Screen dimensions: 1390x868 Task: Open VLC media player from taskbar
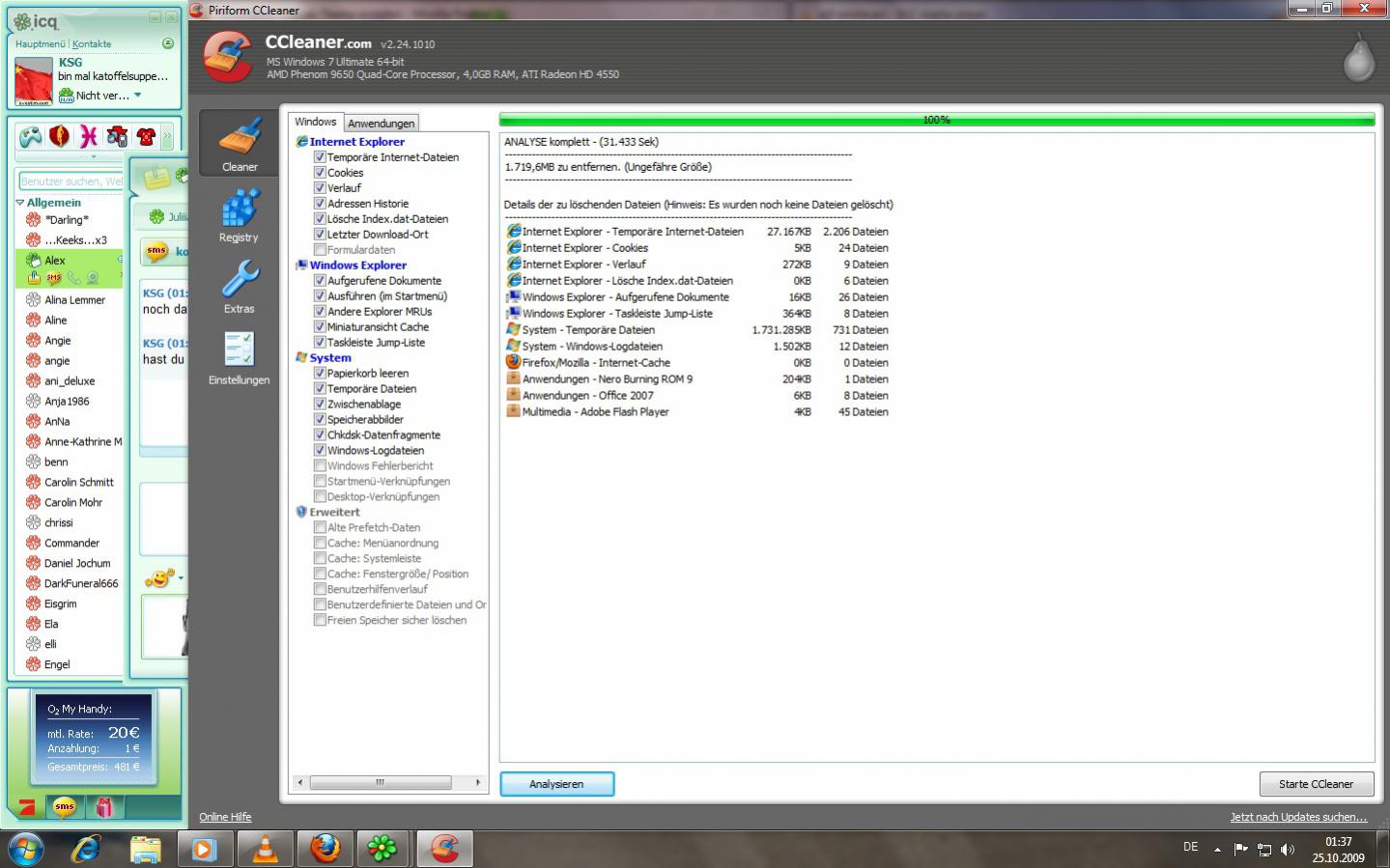[265, 849]
